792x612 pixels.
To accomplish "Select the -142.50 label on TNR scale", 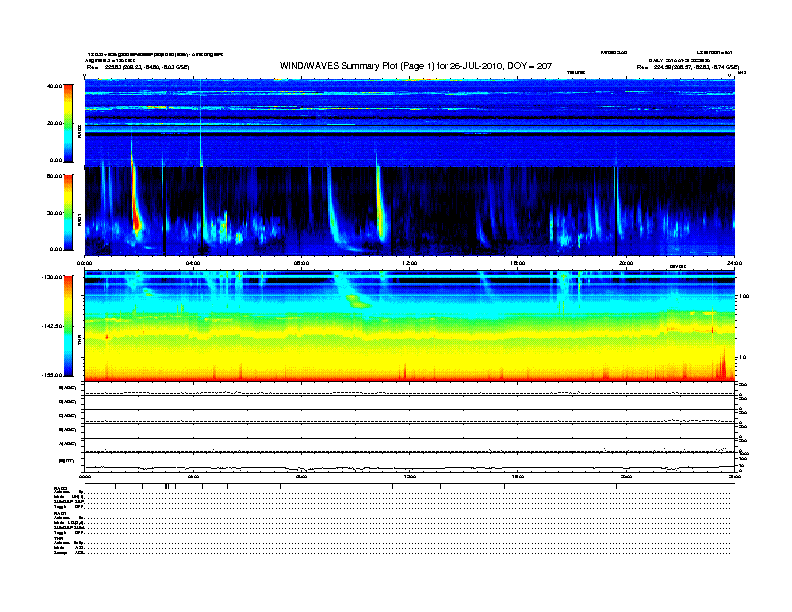I will click(x=52, y=326).
